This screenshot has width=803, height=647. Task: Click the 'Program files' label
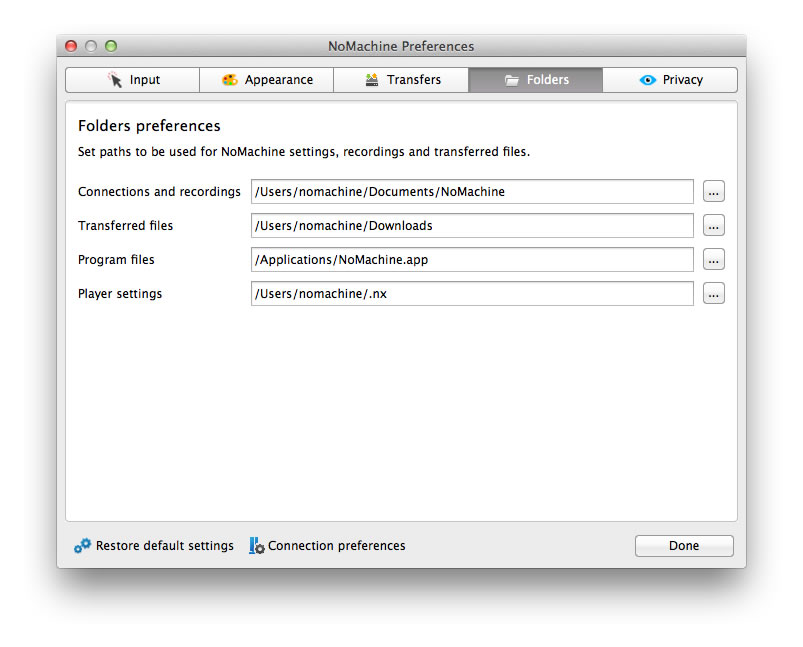pyautogui.click(x=116, y=260)
